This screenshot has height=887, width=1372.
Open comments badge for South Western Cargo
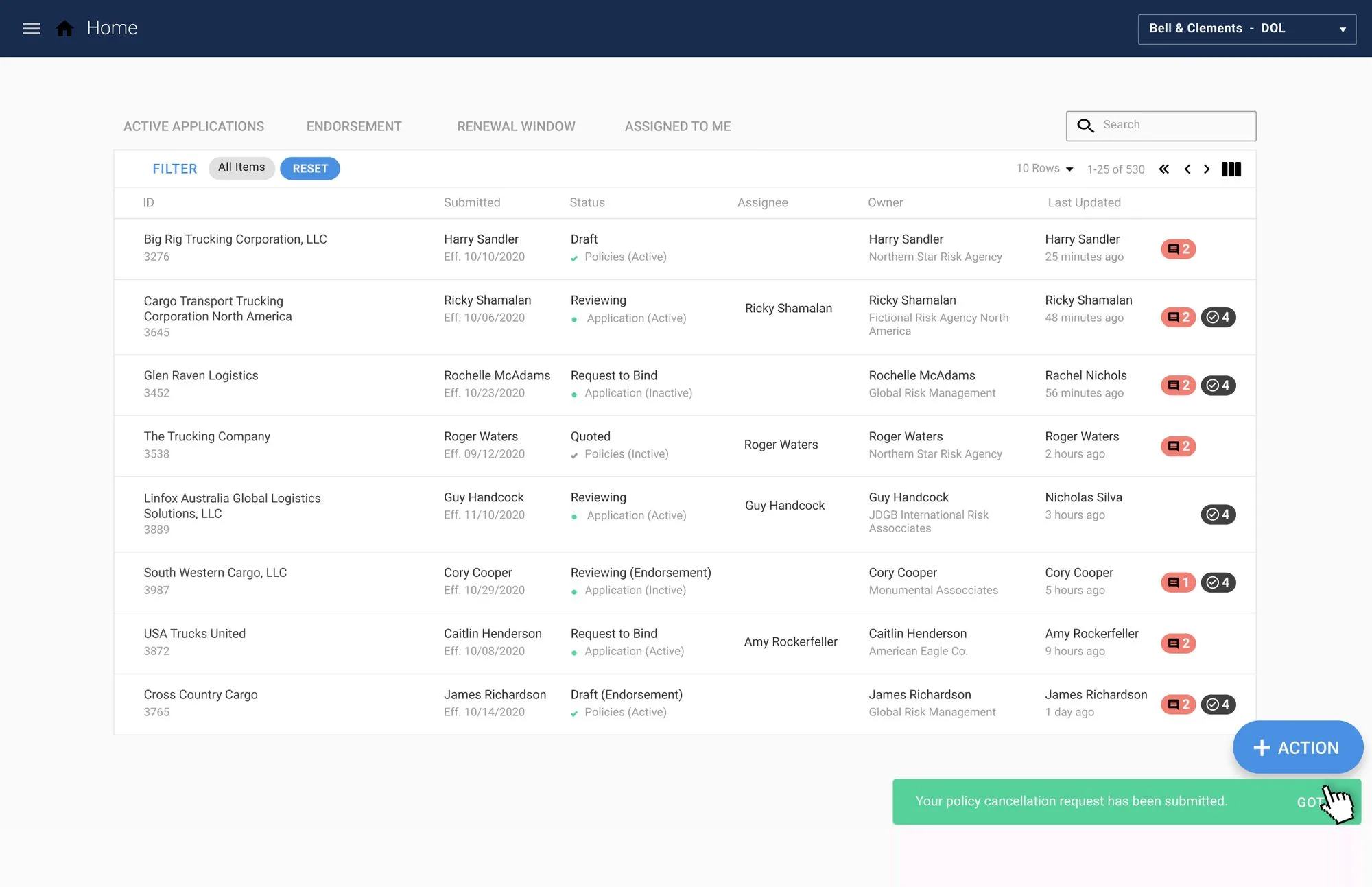pyautogui.click(x=1178, y=582)
